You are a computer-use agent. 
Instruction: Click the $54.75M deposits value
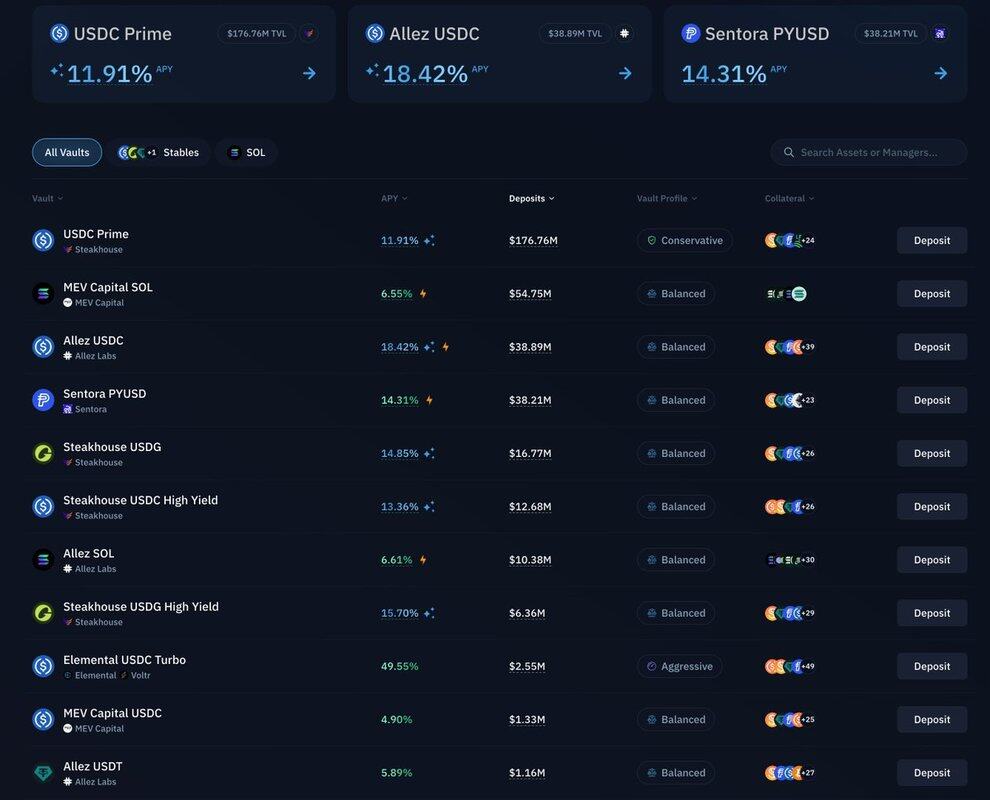[530, 294]
